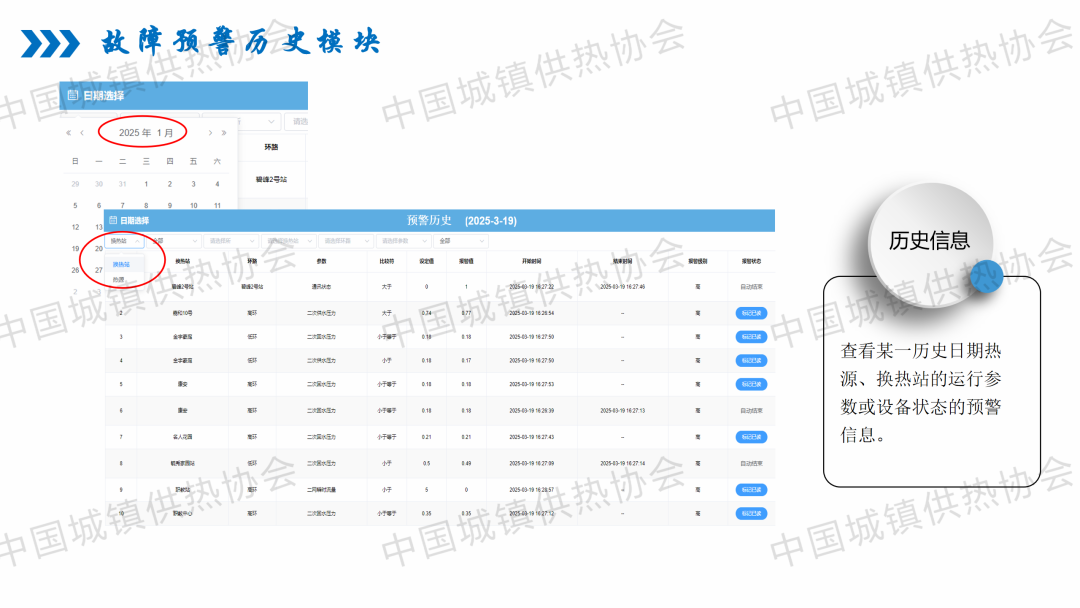Click the 1 月 month label in calendar
Image resolution: width=1080 pixels, height=608 pixels.
click(165, 133)
